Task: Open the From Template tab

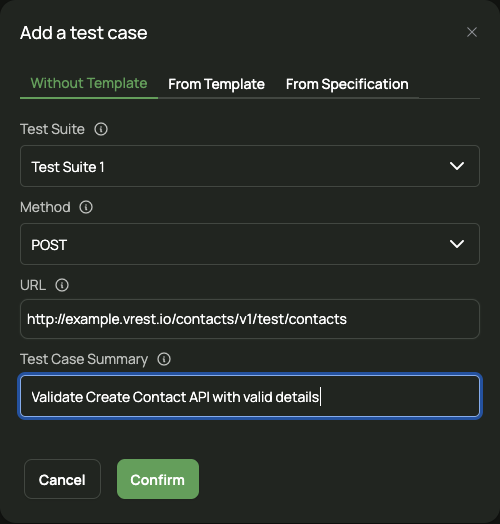Action: click(x=216, y=84)
